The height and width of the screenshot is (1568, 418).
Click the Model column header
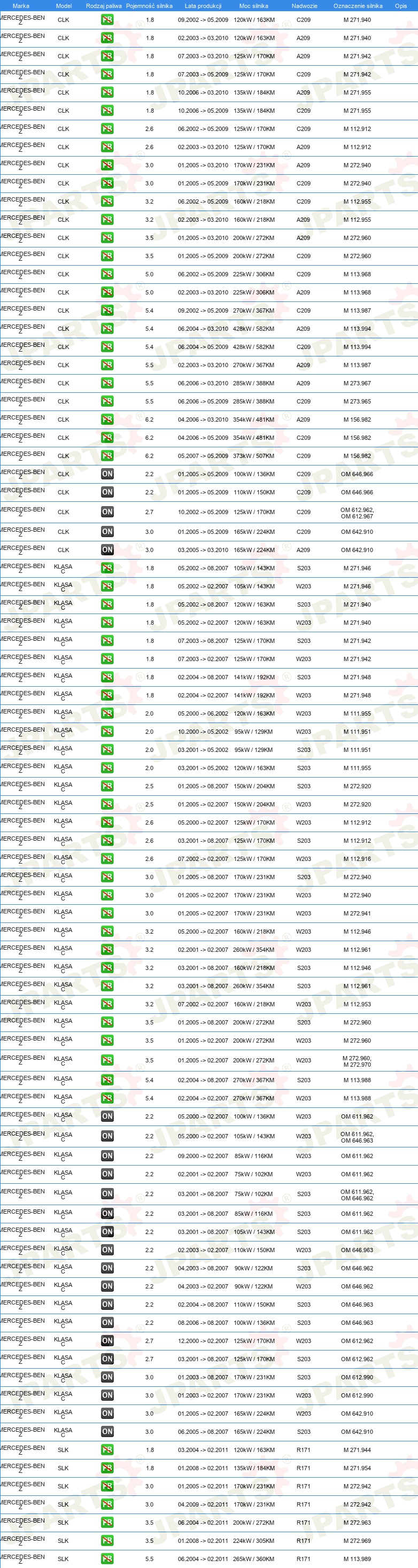tap(63, 5)
